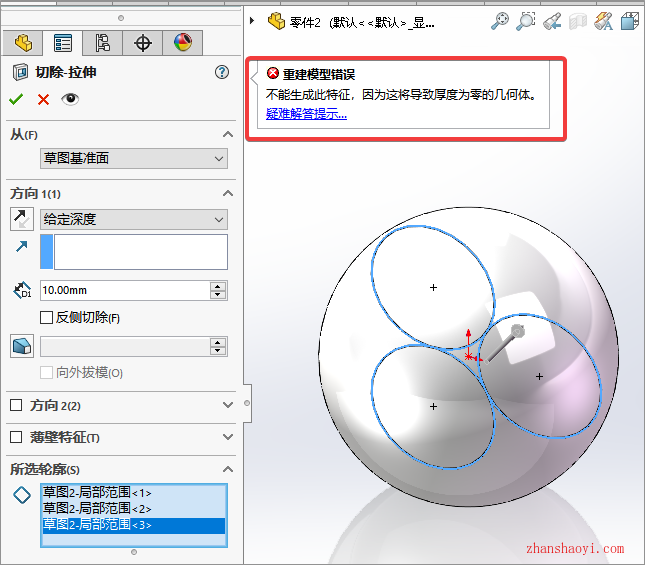645x565 pixels.
Task: Click the 零件2 (默认<<默认>_显... part name
Action: (362, 22)
